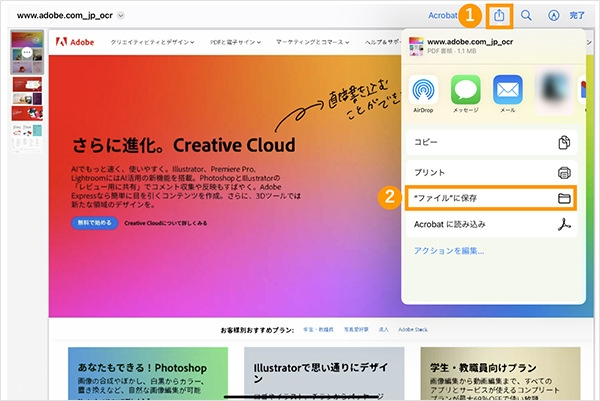The image size is (600, 401).
Task: Tap the ellipsis button on first thumbnail
Action: point(27,52)
